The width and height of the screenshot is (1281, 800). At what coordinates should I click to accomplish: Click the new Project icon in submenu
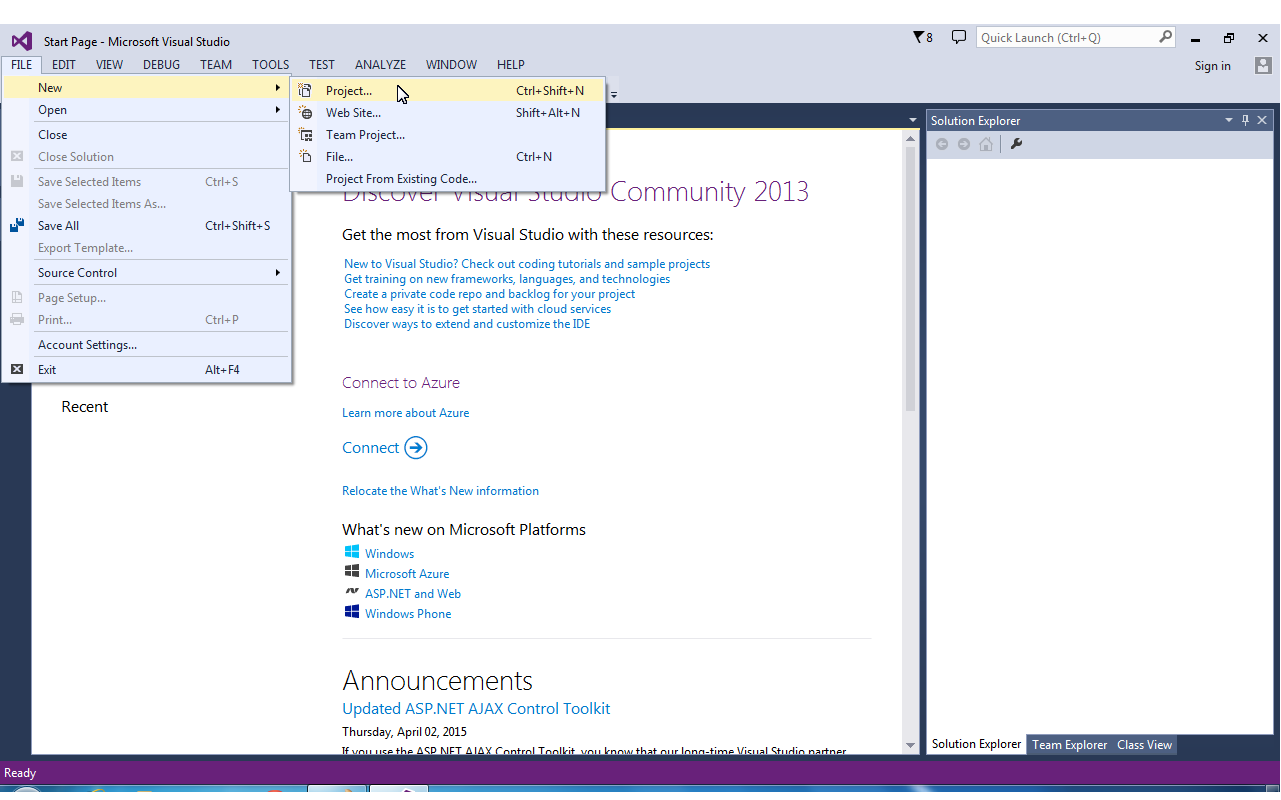tap(306, 90)
